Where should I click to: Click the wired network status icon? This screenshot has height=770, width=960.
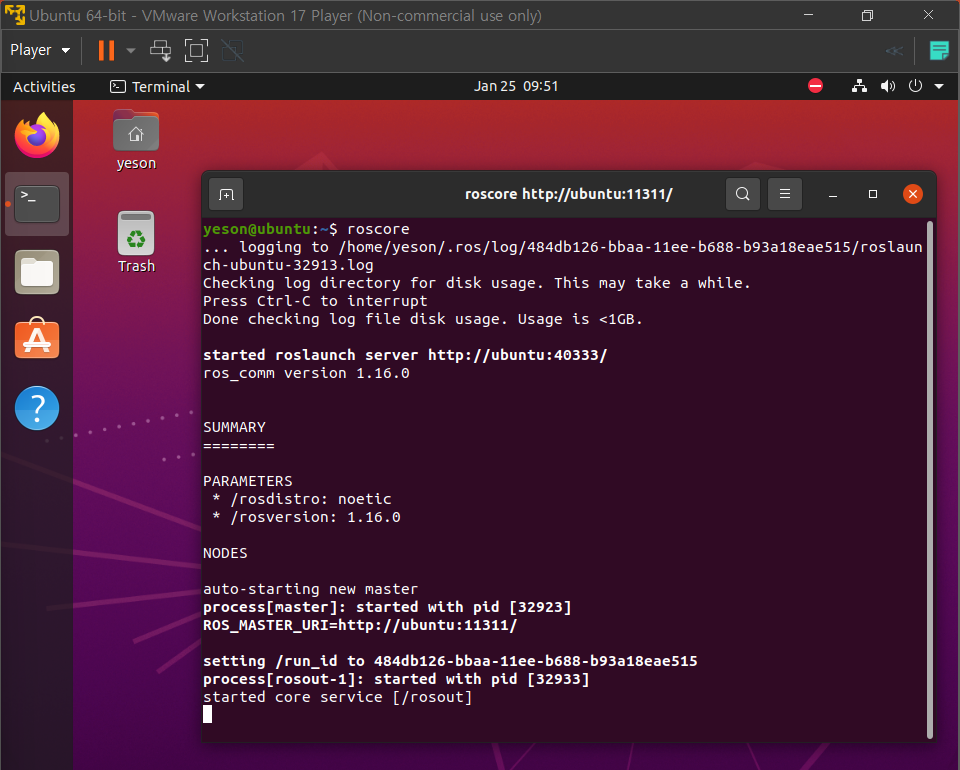pos(860,86)
